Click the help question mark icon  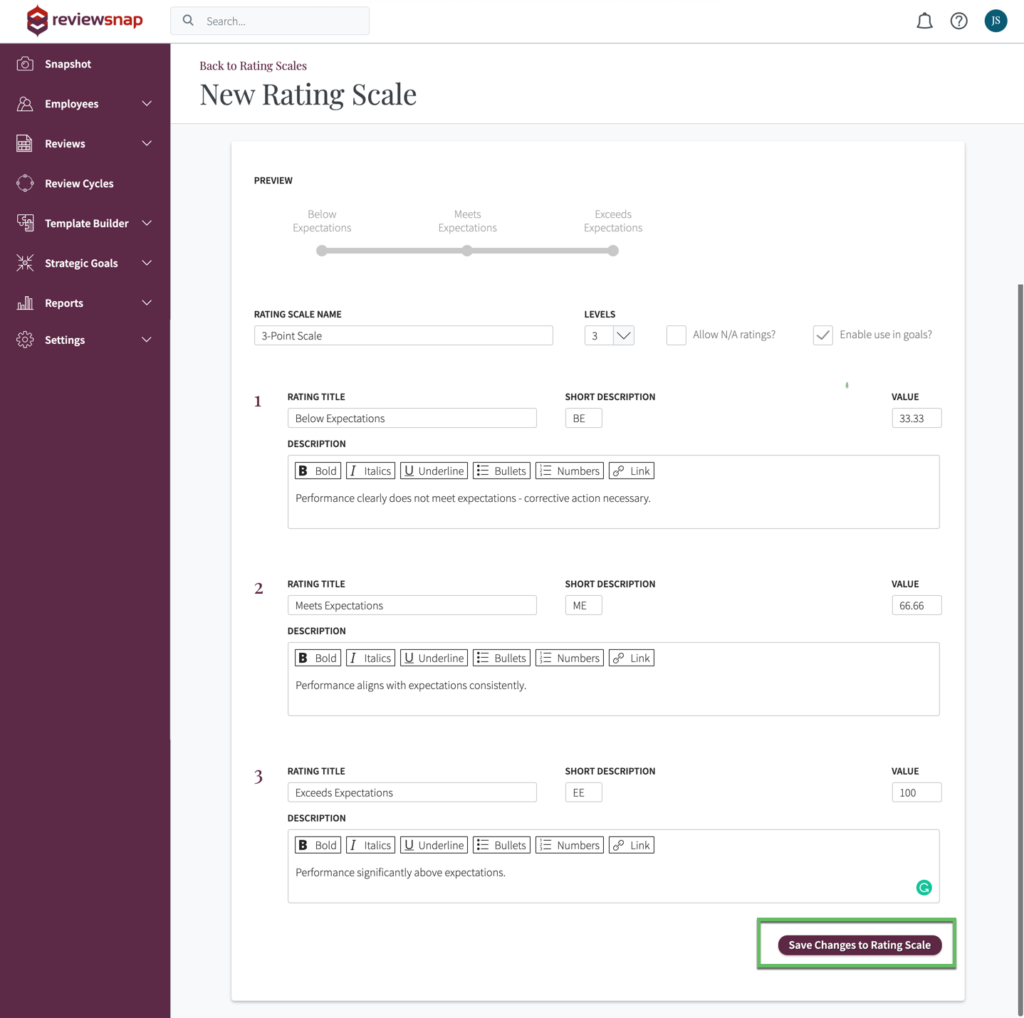959,20
